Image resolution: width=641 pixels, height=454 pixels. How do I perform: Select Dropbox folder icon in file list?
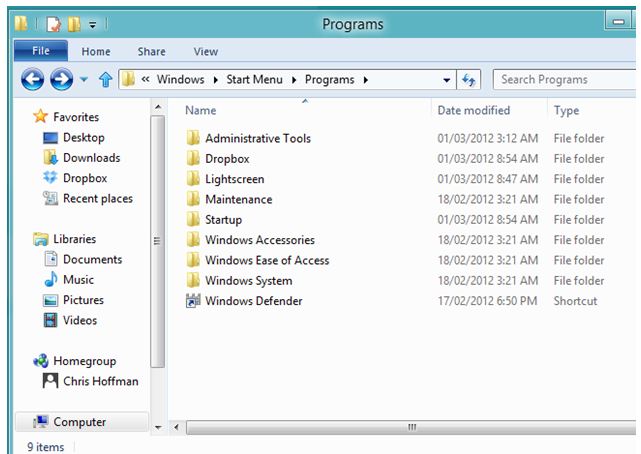[193, 159]
